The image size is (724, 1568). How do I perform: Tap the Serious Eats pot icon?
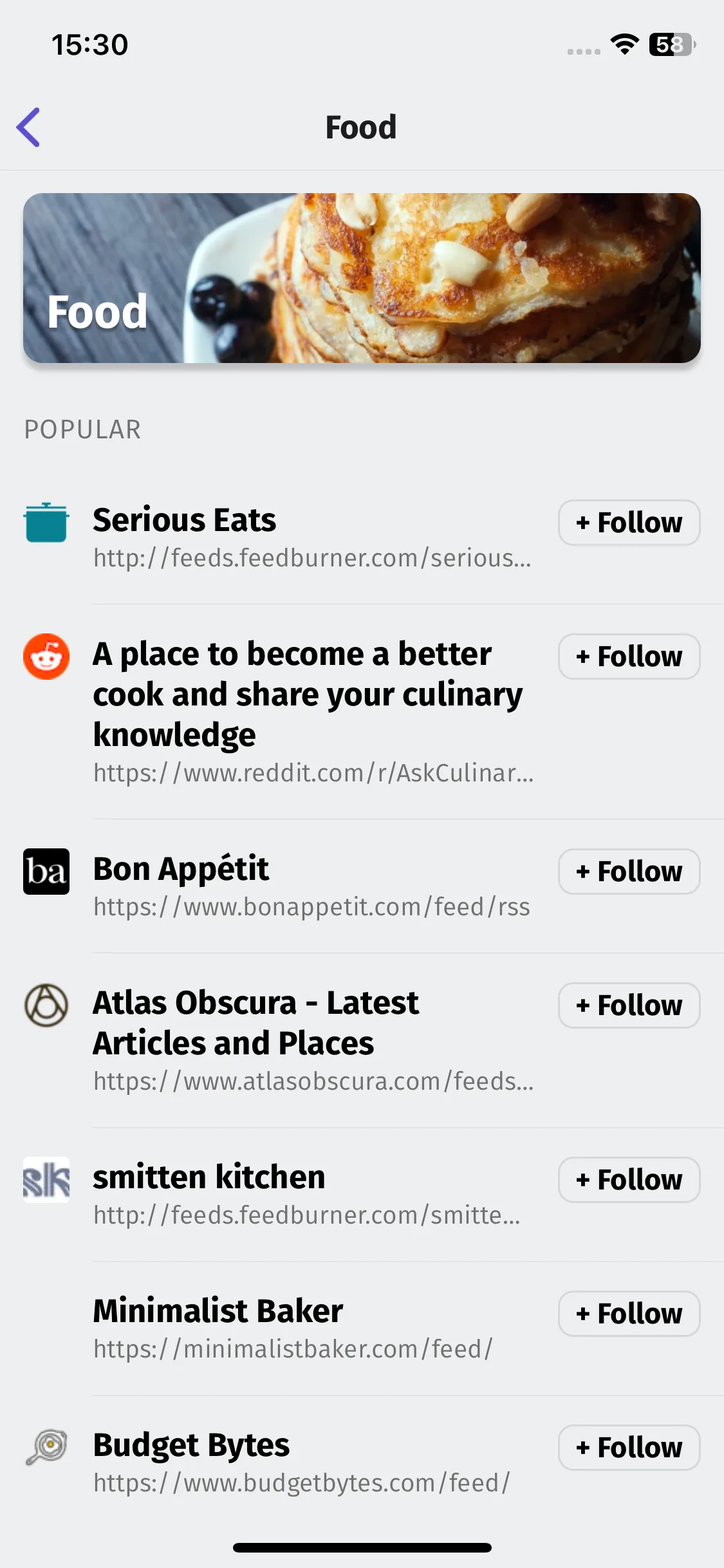[46, 522]
